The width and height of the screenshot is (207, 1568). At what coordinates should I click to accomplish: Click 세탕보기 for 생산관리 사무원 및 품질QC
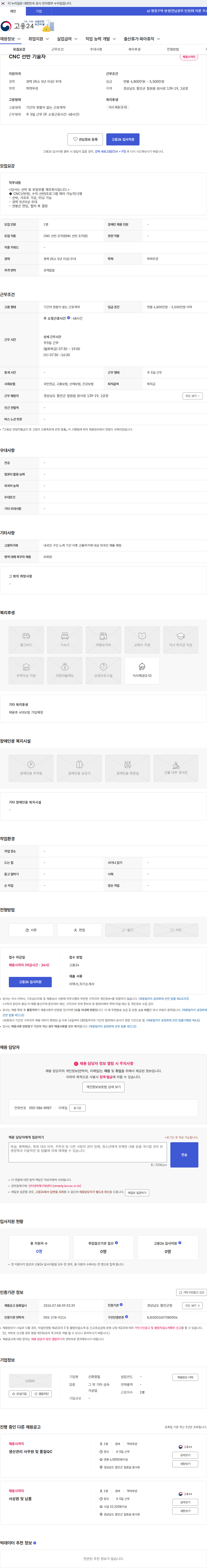(185, 1464)
